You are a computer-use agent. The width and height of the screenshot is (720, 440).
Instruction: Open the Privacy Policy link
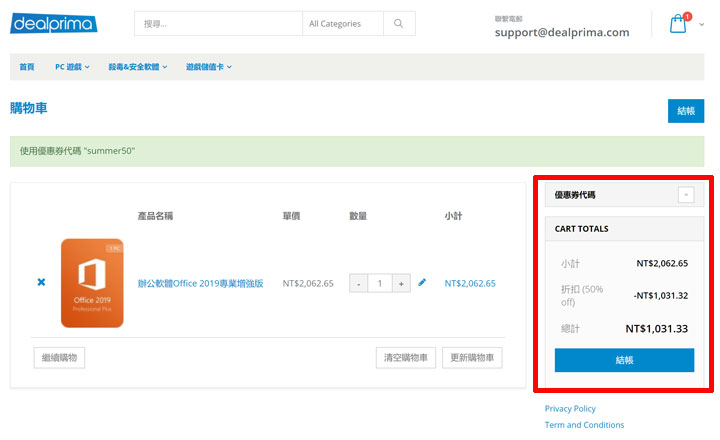(x=570, y=408)
